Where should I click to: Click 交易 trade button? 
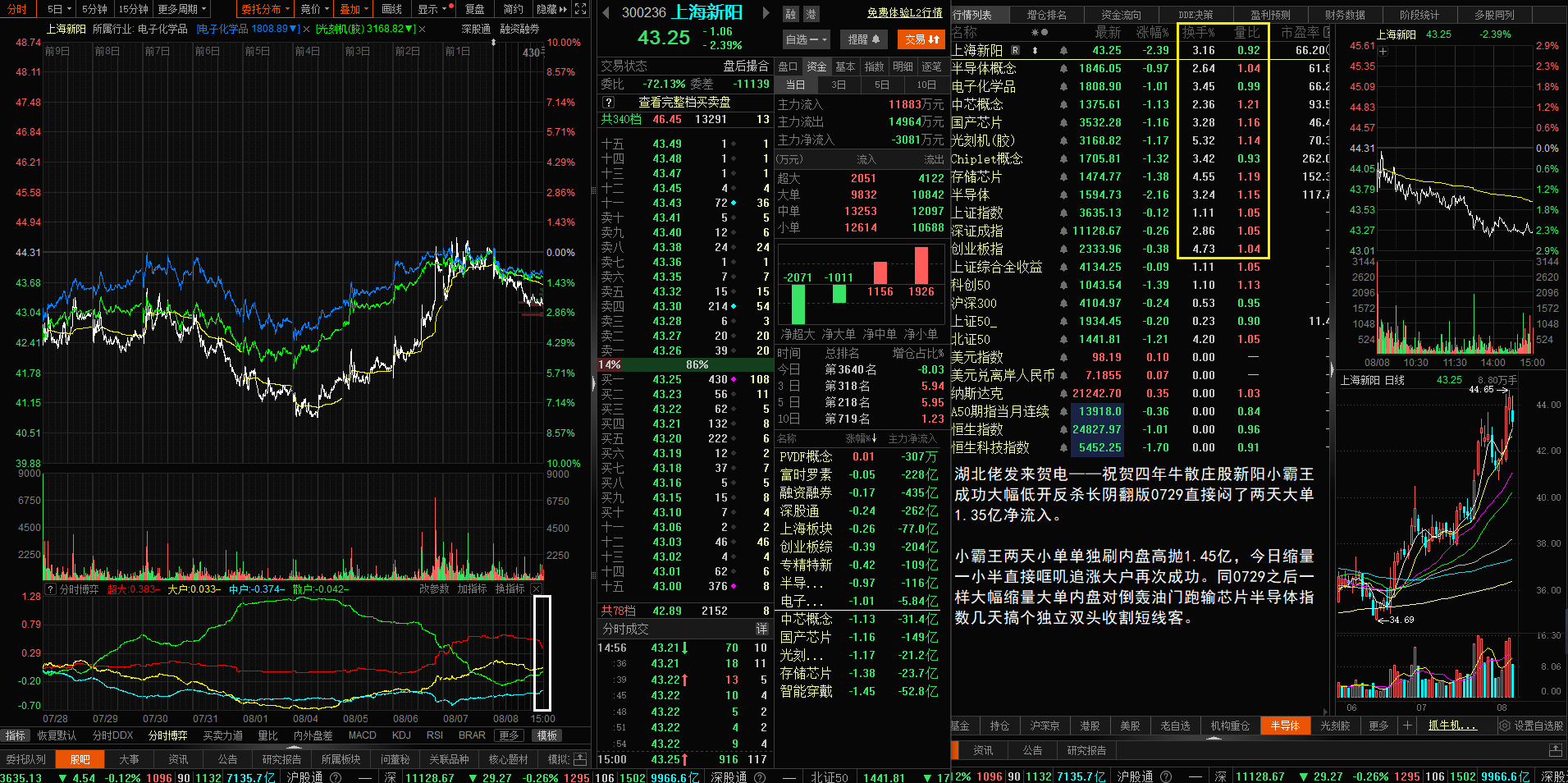(922, 39)
